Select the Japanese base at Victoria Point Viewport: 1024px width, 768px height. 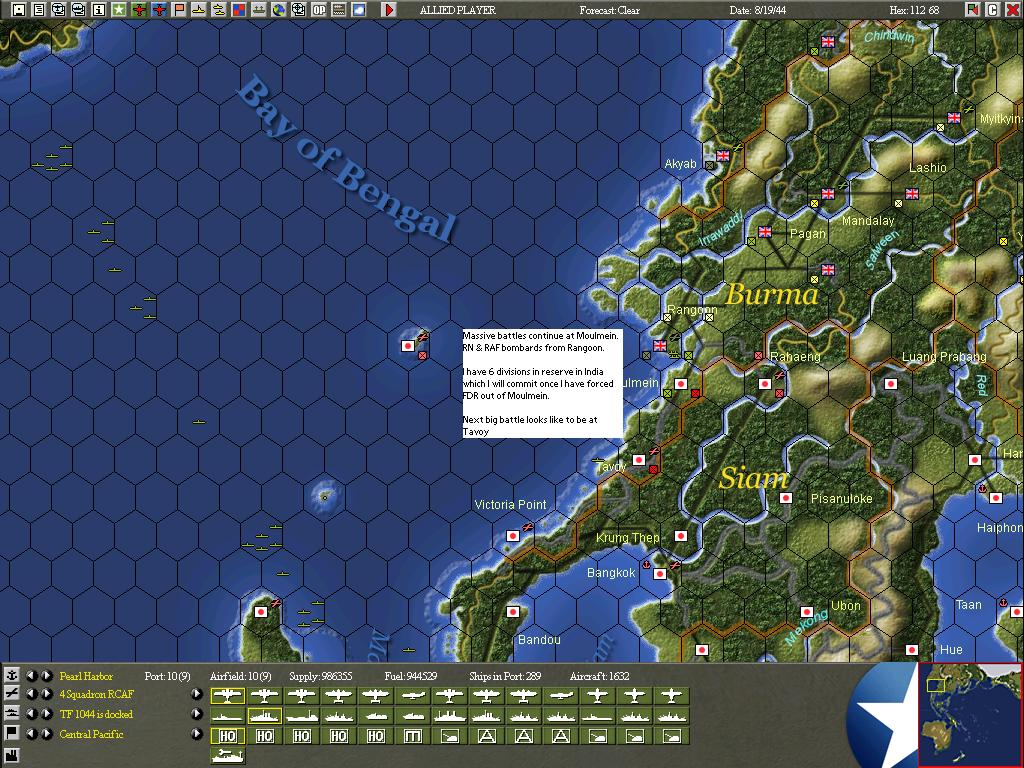(x=513, y=536)
